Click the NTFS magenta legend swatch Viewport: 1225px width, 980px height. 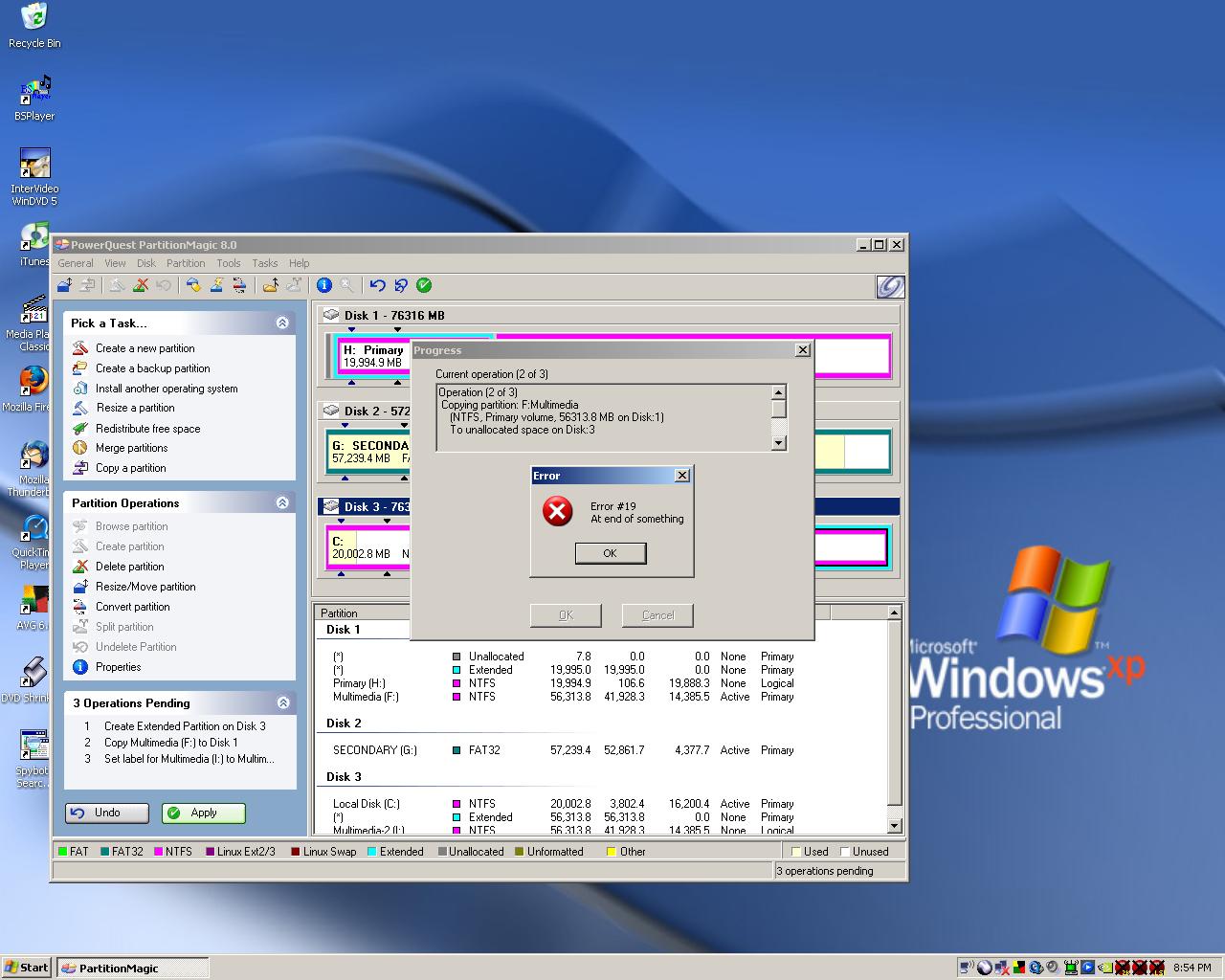pos(158,852)
